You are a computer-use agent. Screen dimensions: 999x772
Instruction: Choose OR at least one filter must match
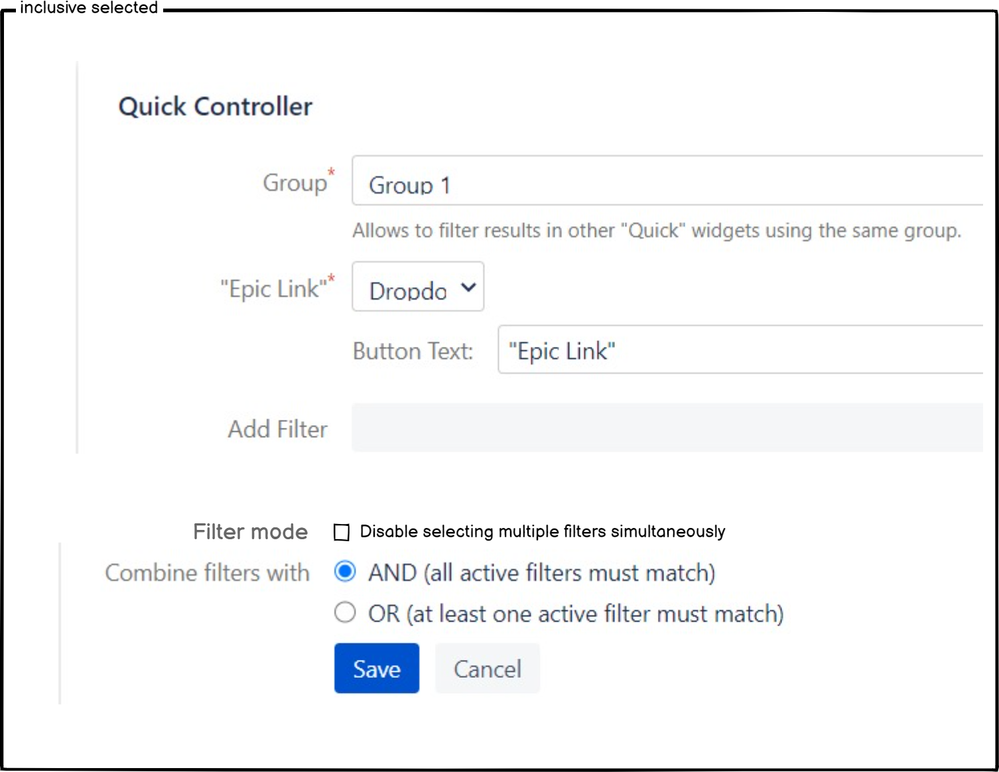click(x=345, y=613)
